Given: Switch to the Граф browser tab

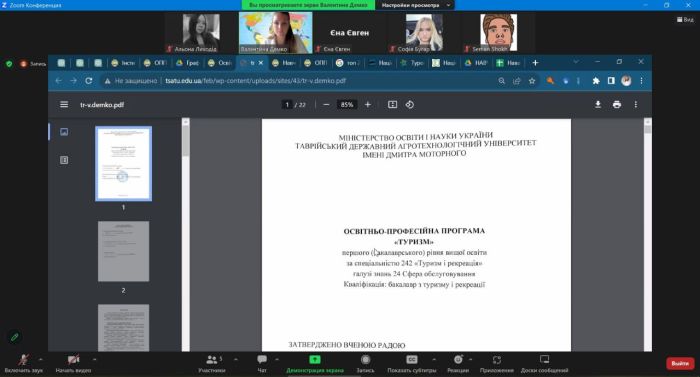Looking at the screenshot, I should pos(188,63).
